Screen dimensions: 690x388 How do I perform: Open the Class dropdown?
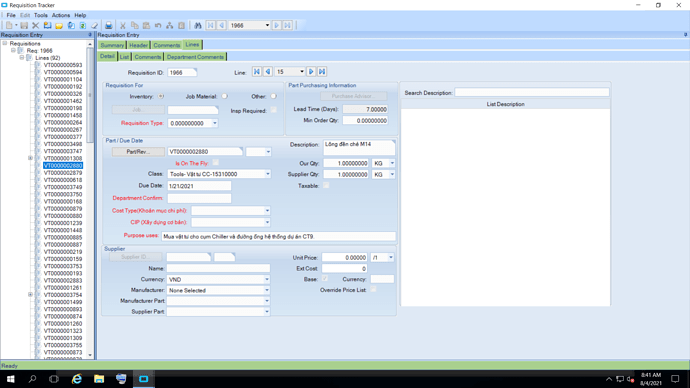268,174
